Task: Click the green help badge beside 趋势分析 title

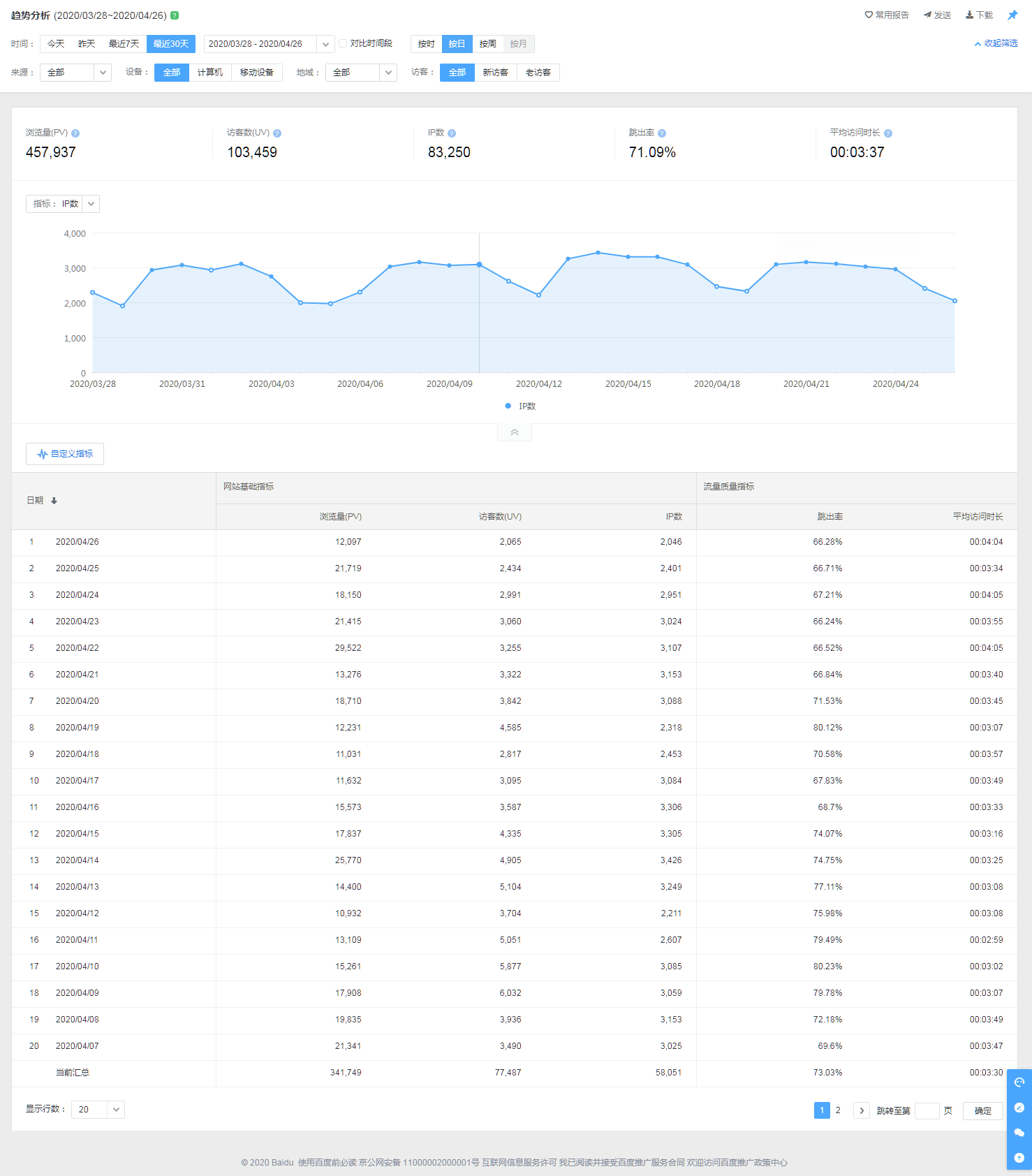Action: coord(175,15)
